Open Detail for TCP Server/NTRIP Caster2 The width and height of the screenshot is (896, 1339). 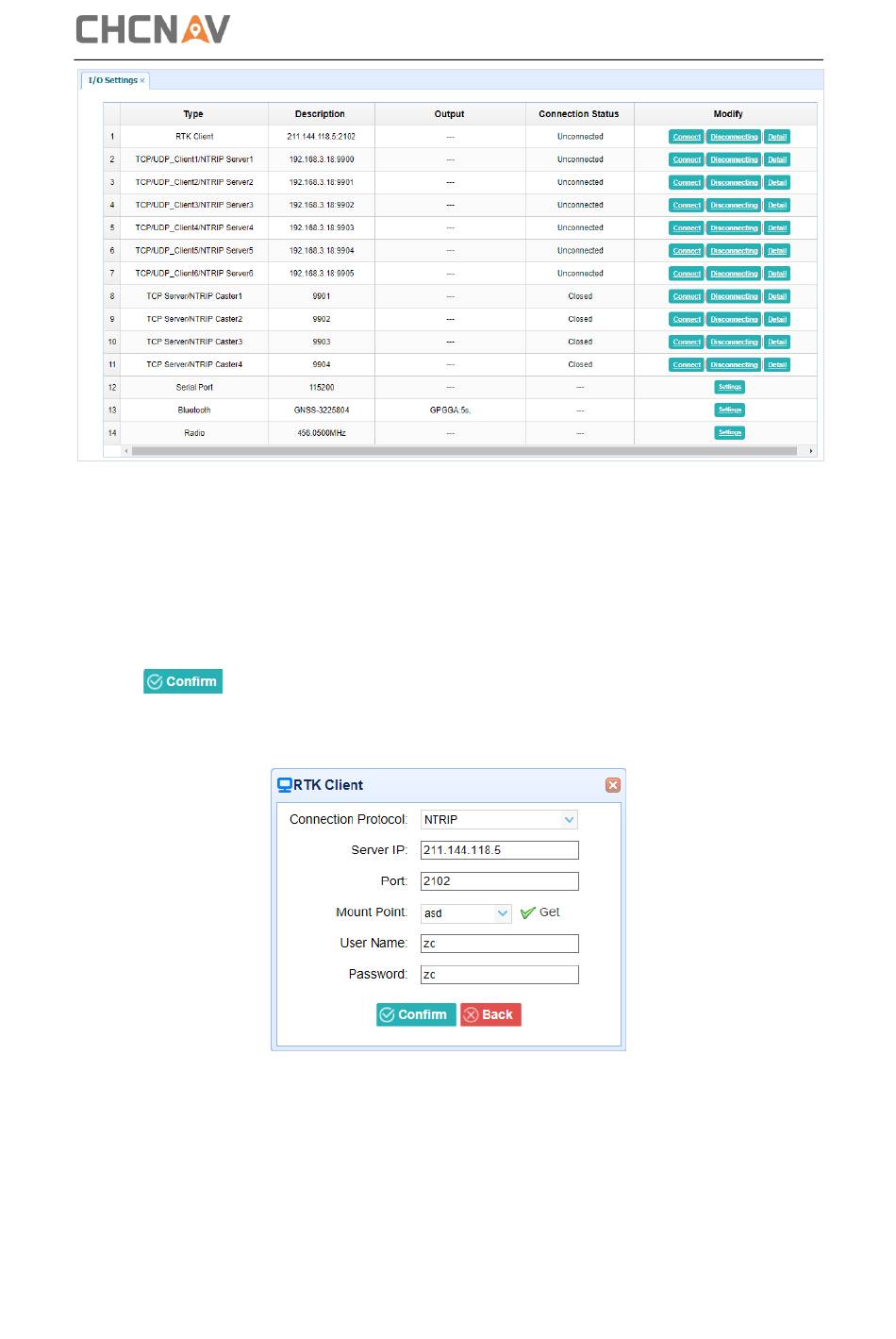coord(777,319)
